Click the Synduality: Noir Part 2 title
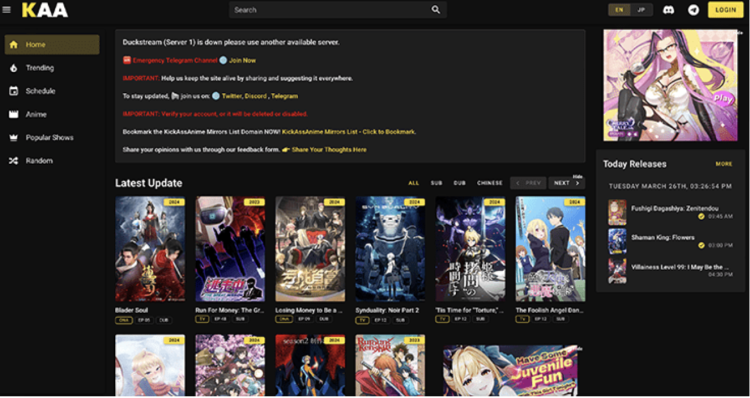The width and height of the screenshot is (750, 398). 387,310
